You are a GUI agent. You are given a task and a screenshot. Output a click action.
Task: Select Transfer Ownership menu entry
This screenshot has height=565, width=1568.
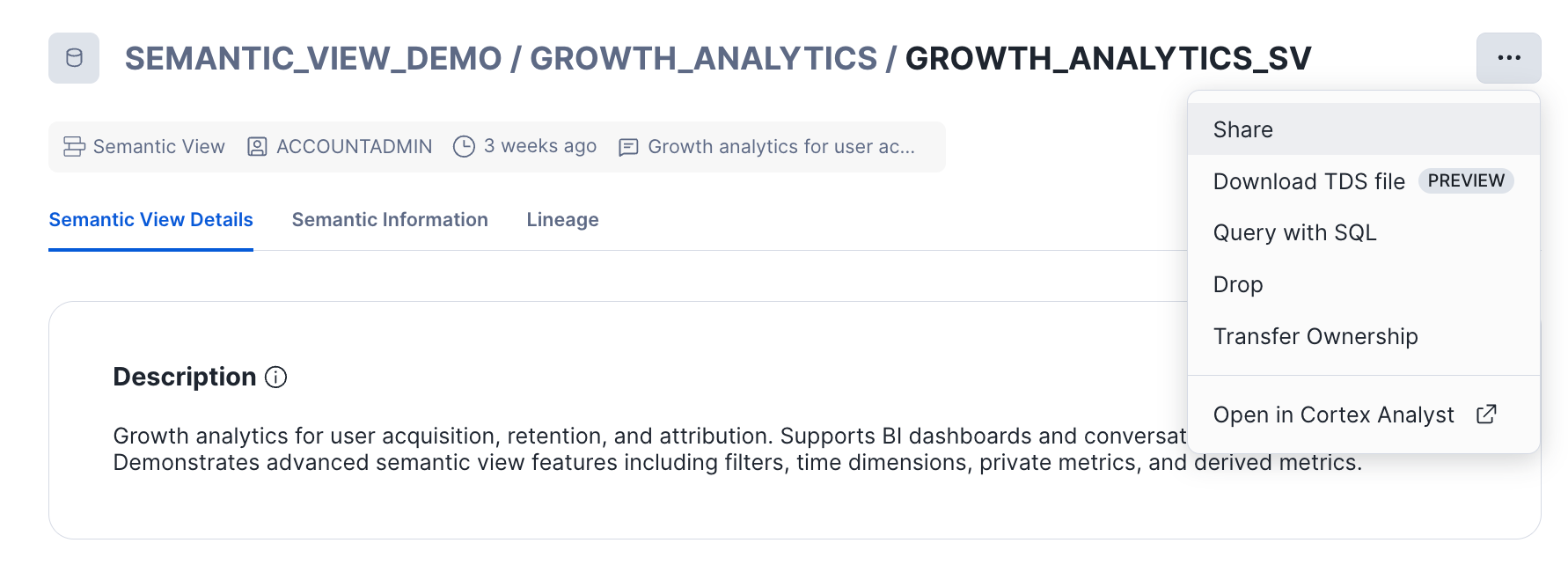point(1315,336)
